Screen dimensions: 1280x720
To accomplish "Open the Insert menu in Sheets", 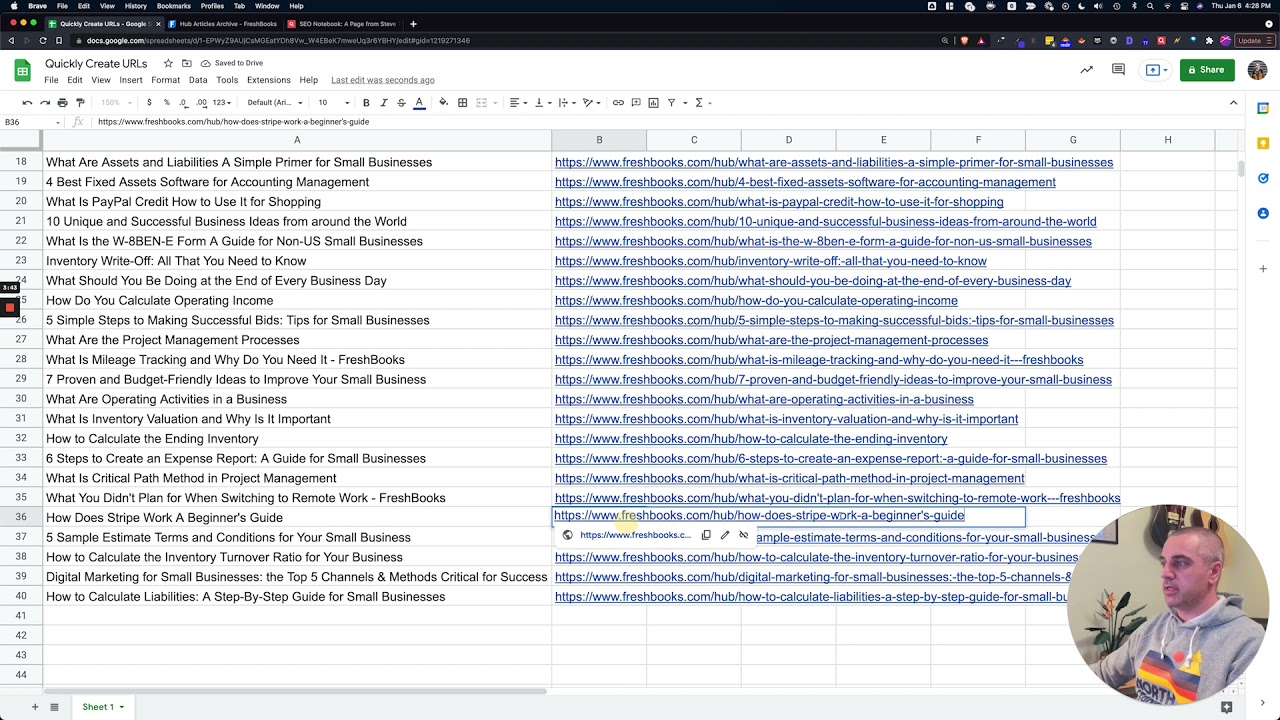I will coord(131,80).
